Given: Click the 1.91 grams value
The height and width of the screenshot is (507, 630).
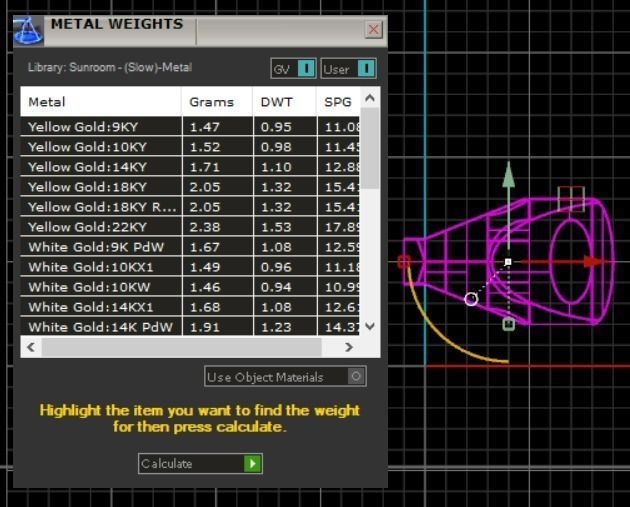Looking at the screenshot, I should [x=205, y=327].
